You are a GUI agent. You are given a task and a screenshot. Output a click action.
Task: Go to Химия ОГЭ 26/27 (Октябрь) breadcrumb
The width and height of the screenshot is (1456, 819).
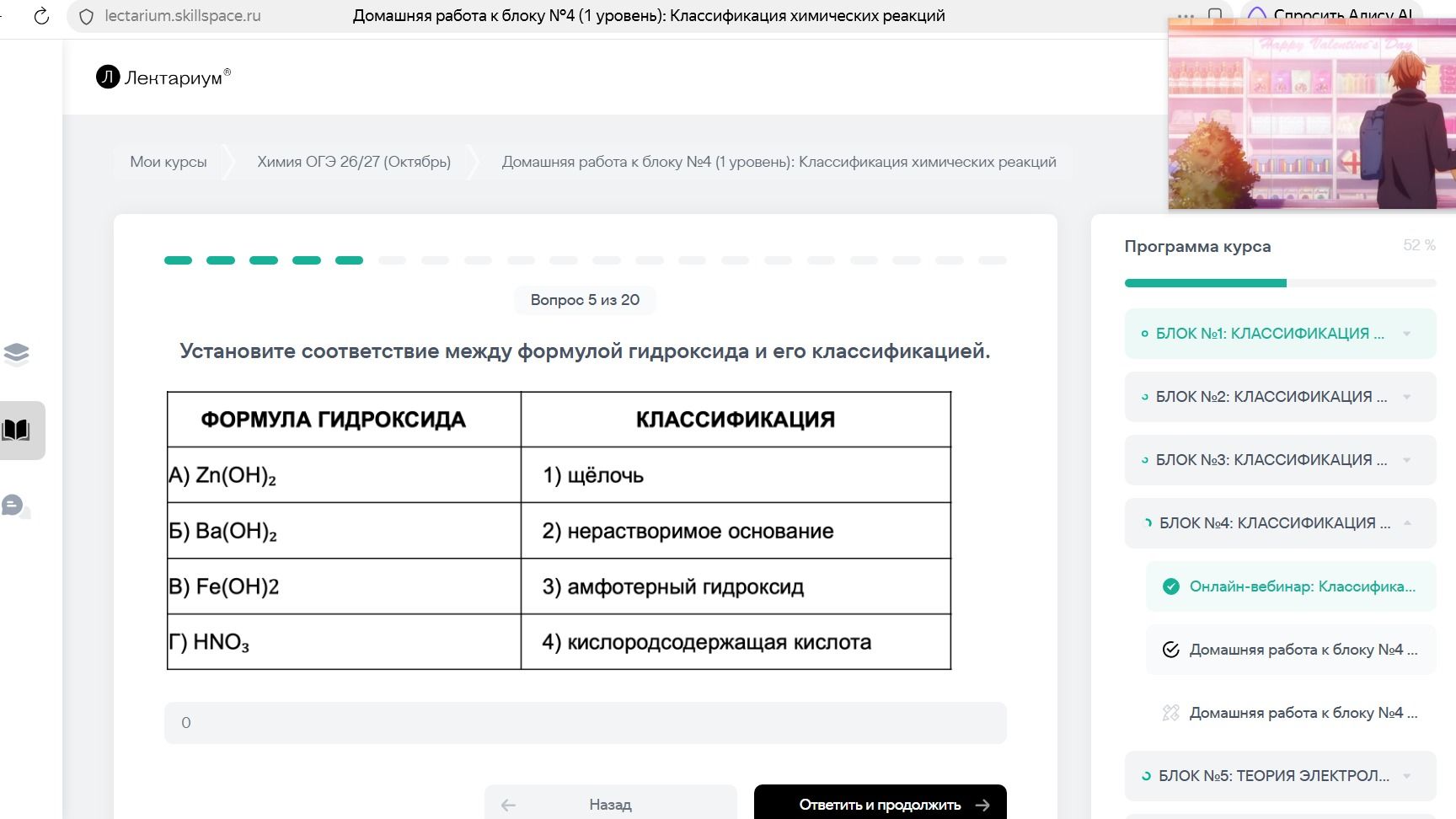pos(354,162)
